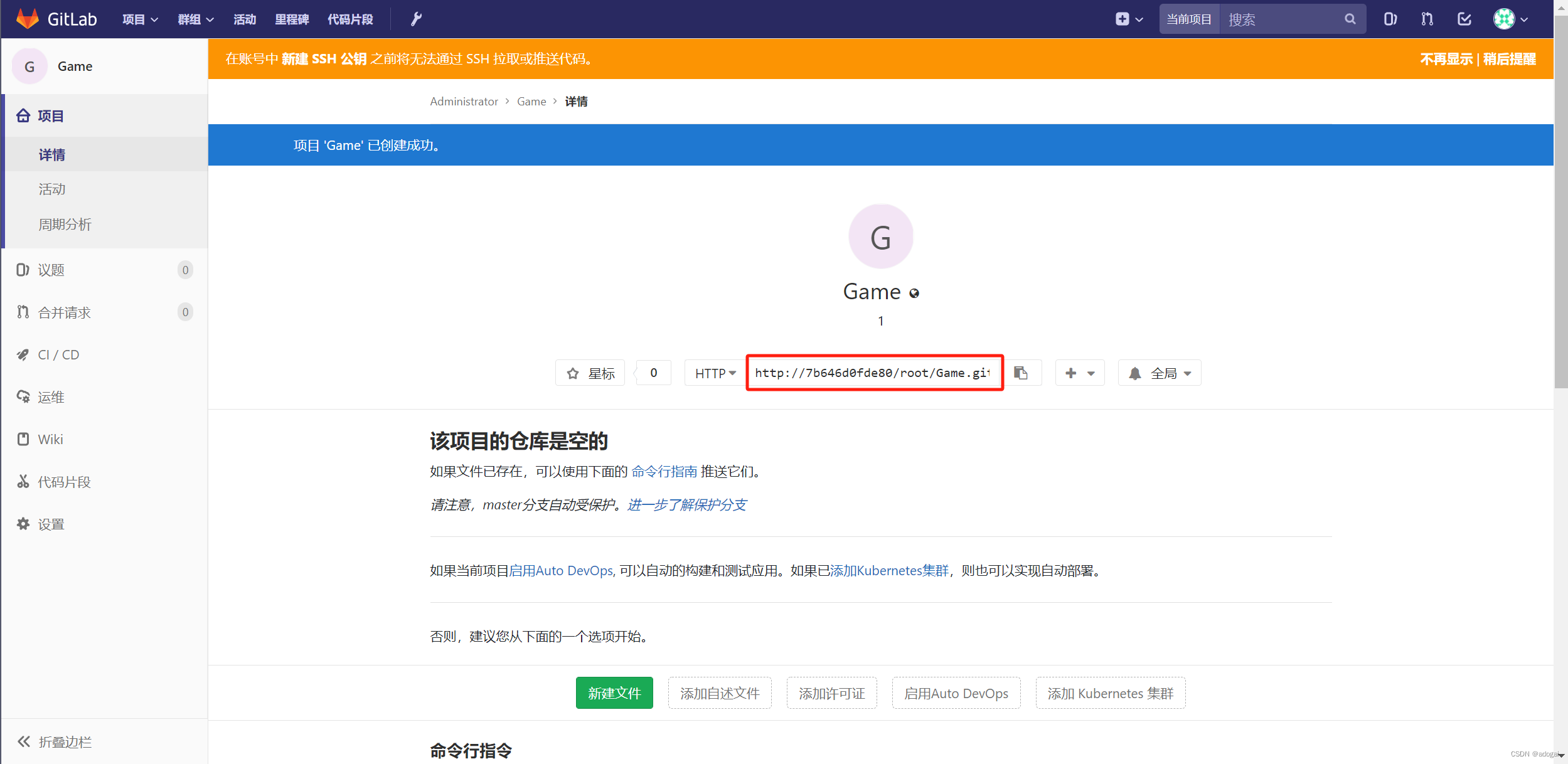Copy the repository URL with clipboard icon

(x=1021, y=373)
